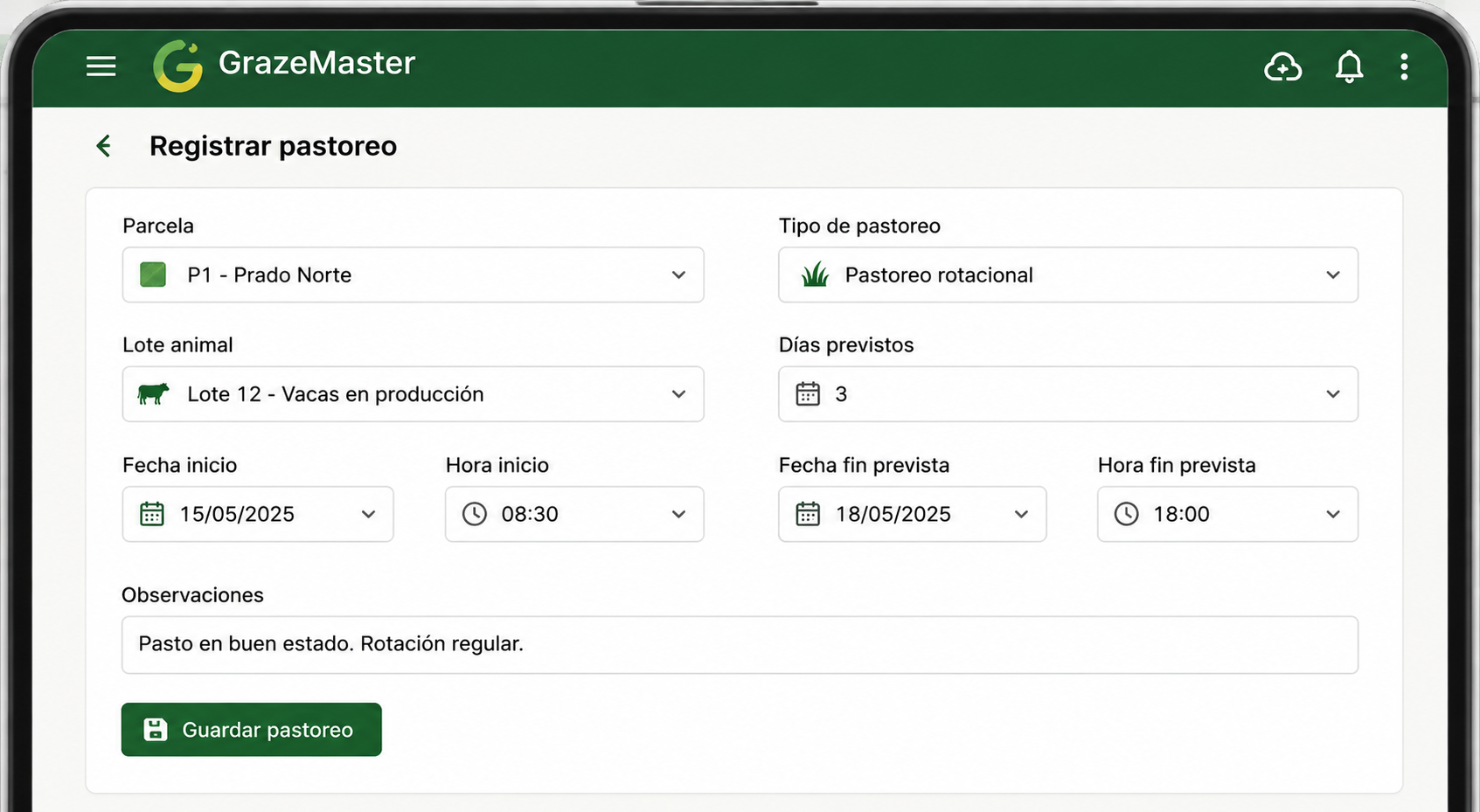Open cloud sync icon in header
1480x812 pixels.
1282,66
